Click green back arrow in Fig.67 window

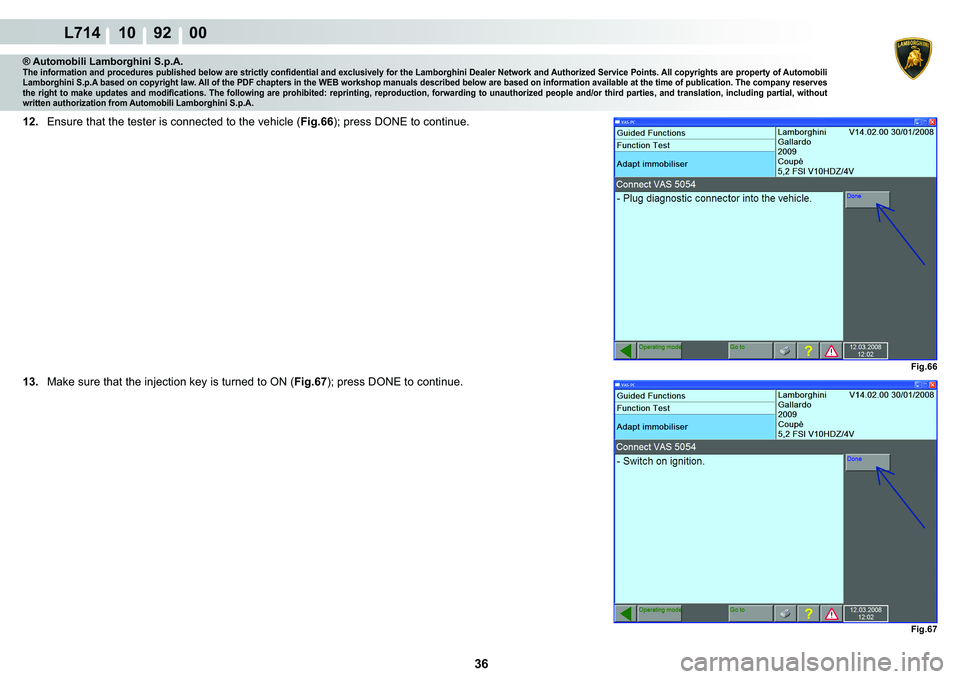[625, 613]
